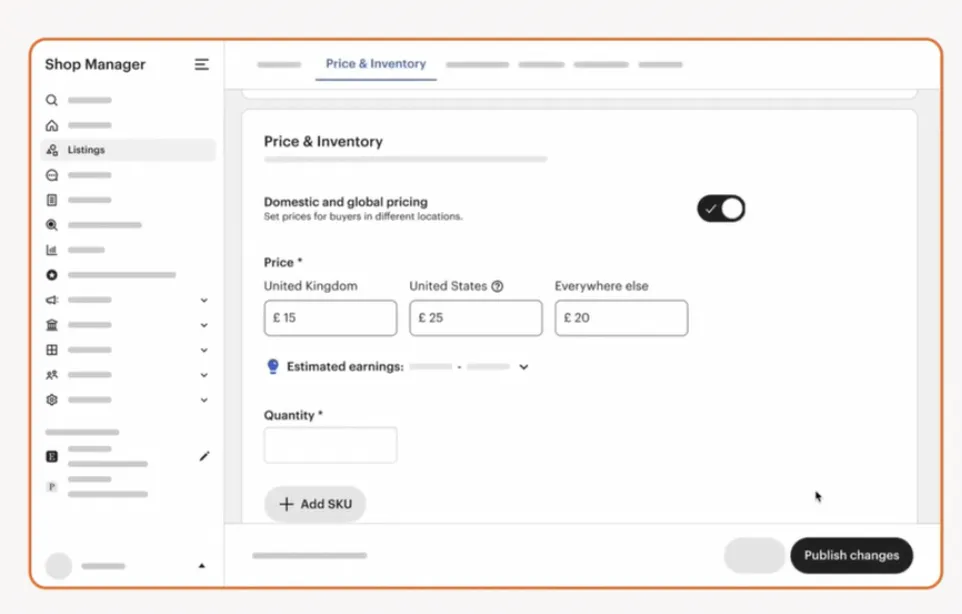Expand the megaphone menu section chevron

click(204, 300)
